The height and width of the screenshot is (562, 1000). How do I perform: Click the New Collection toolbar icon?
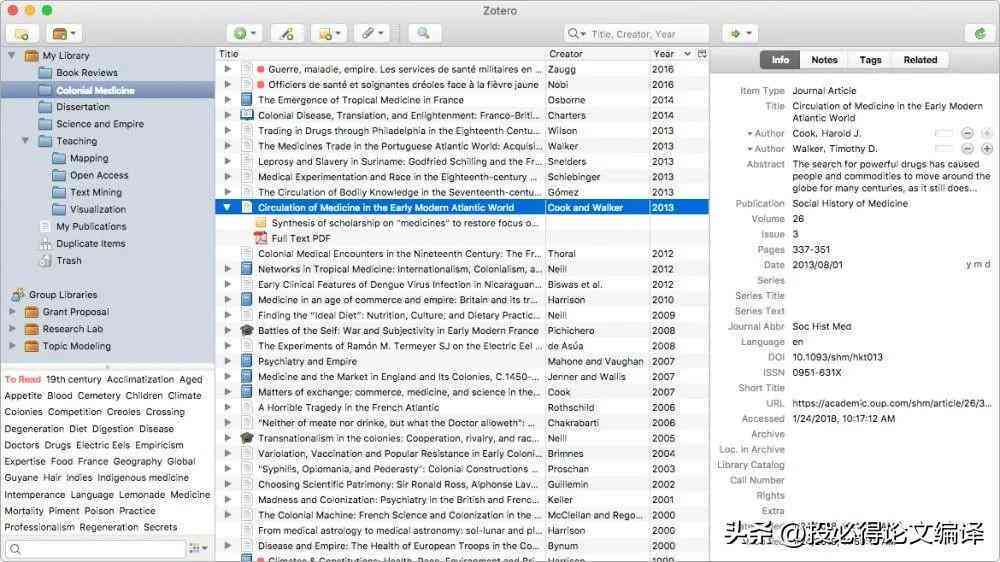[x=22, y=33]
